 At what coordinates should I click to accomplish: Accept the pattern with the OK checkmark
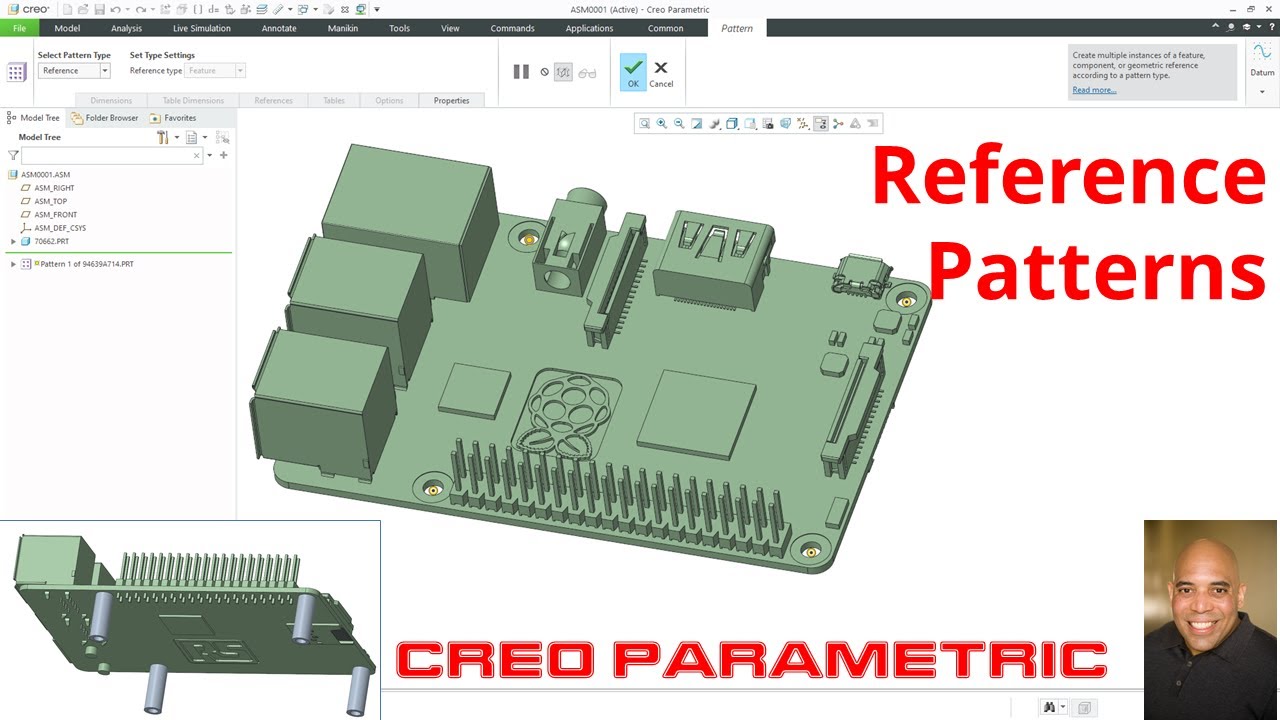(x=633, y=72)
